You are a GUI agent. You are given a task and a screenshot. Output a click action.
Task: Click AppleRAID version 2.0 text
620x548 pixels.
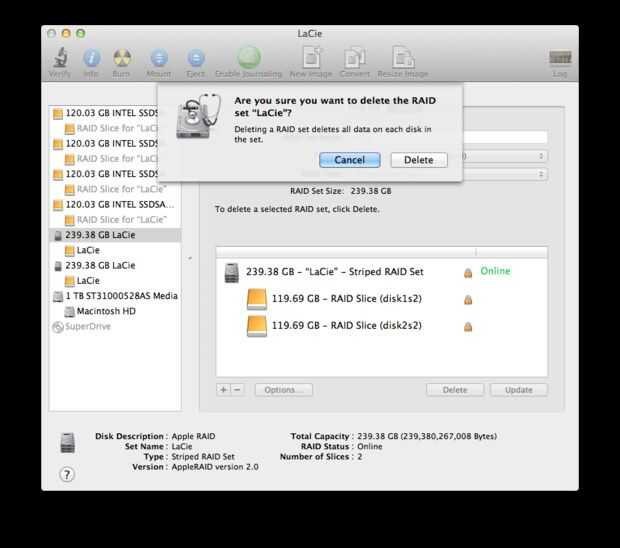(x=215, y=467)
